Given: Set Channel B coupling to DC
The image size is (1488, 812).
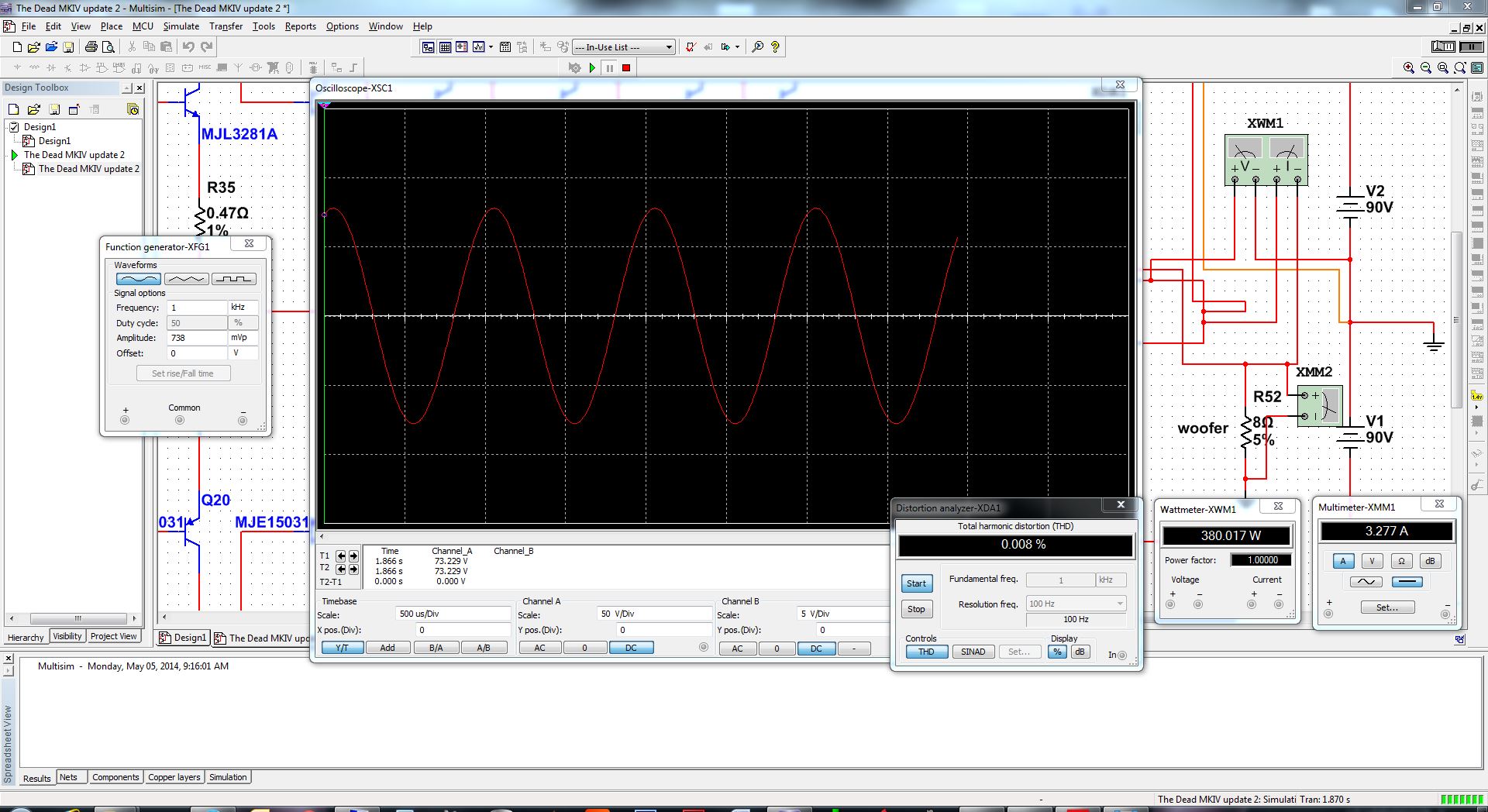Looking at the screenshot, I should pos(816,649).
